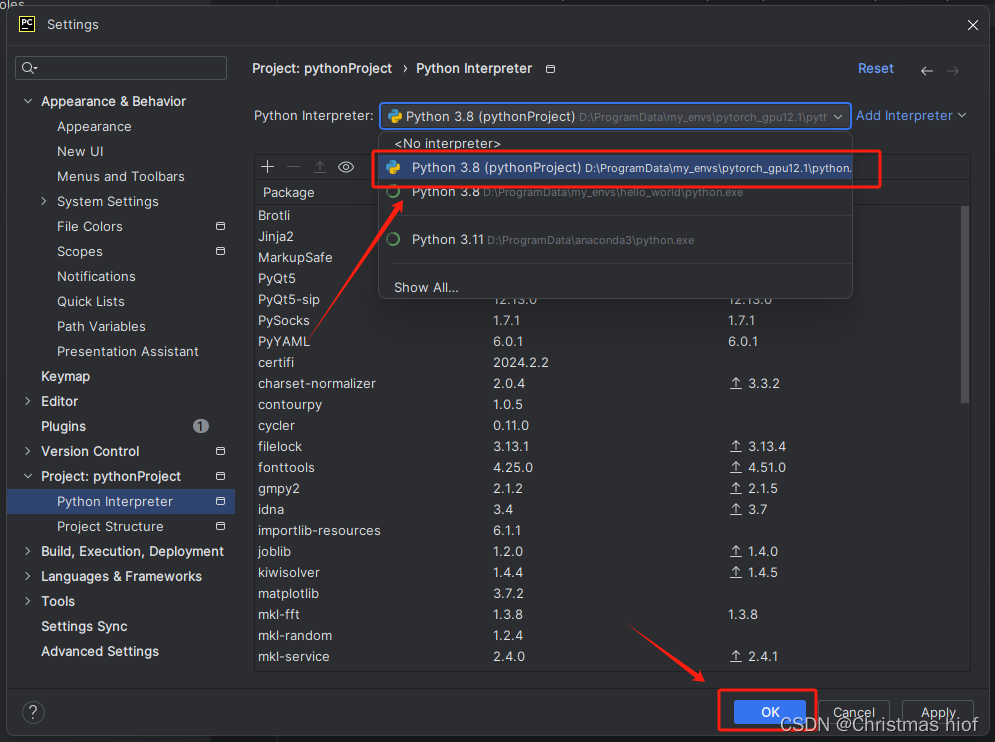Click Project: pythonProject breadcrumb
The image size is (995, 742).
(322, 69)
